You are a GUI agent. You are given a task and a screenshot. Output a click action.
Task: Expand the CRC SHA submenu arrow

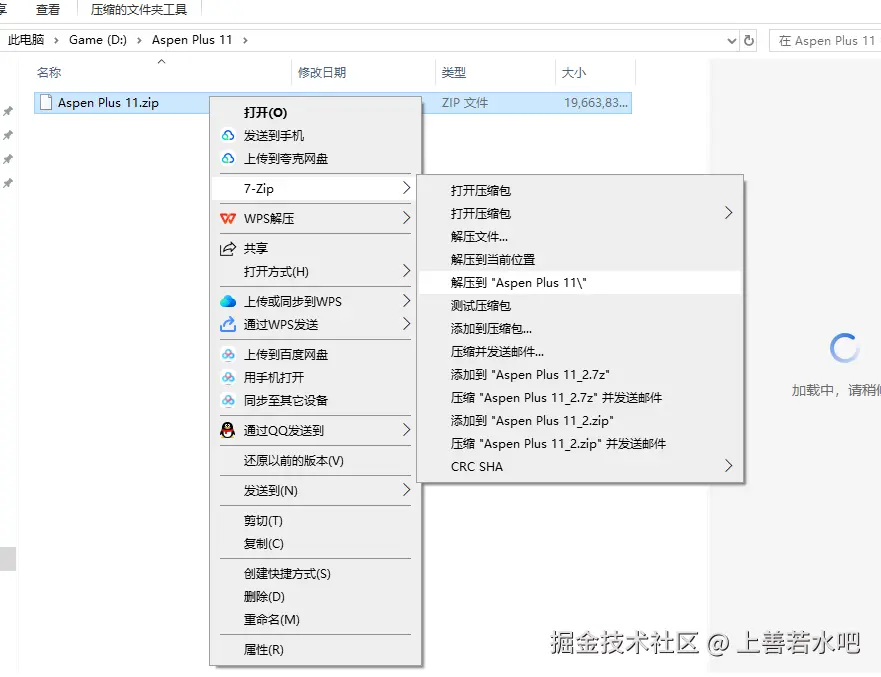729,466
